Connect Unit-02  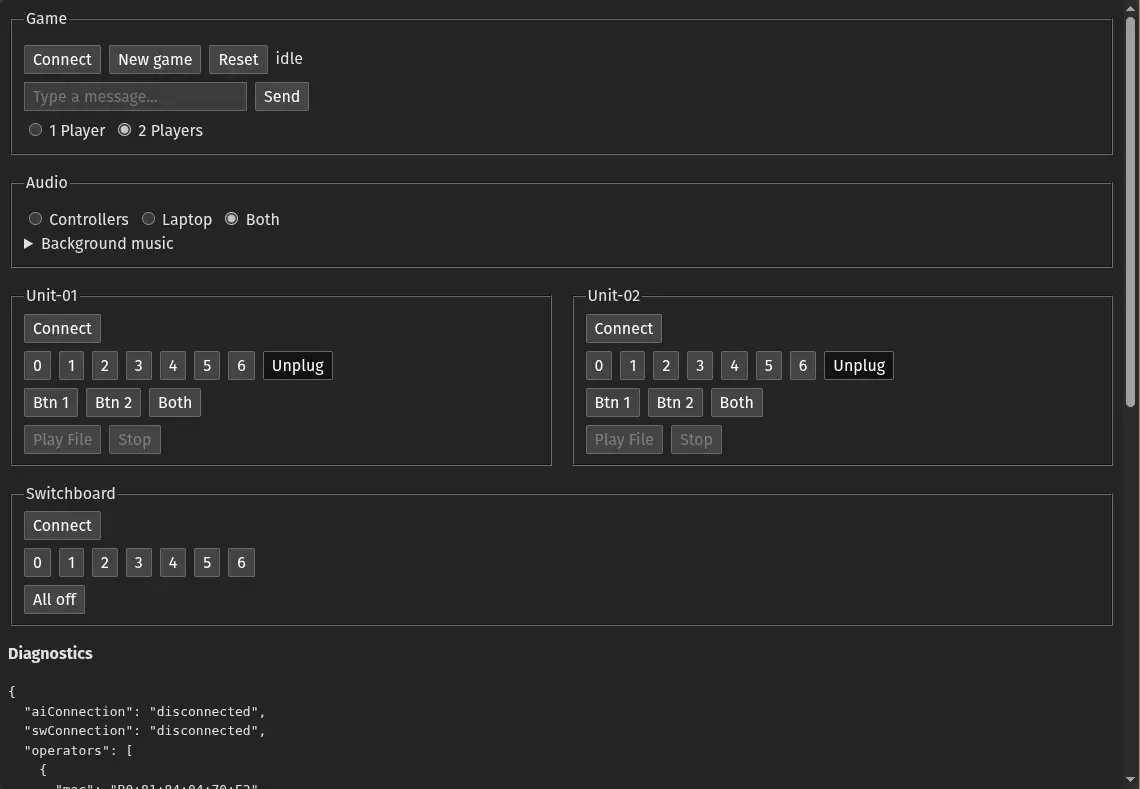(623, 328)
